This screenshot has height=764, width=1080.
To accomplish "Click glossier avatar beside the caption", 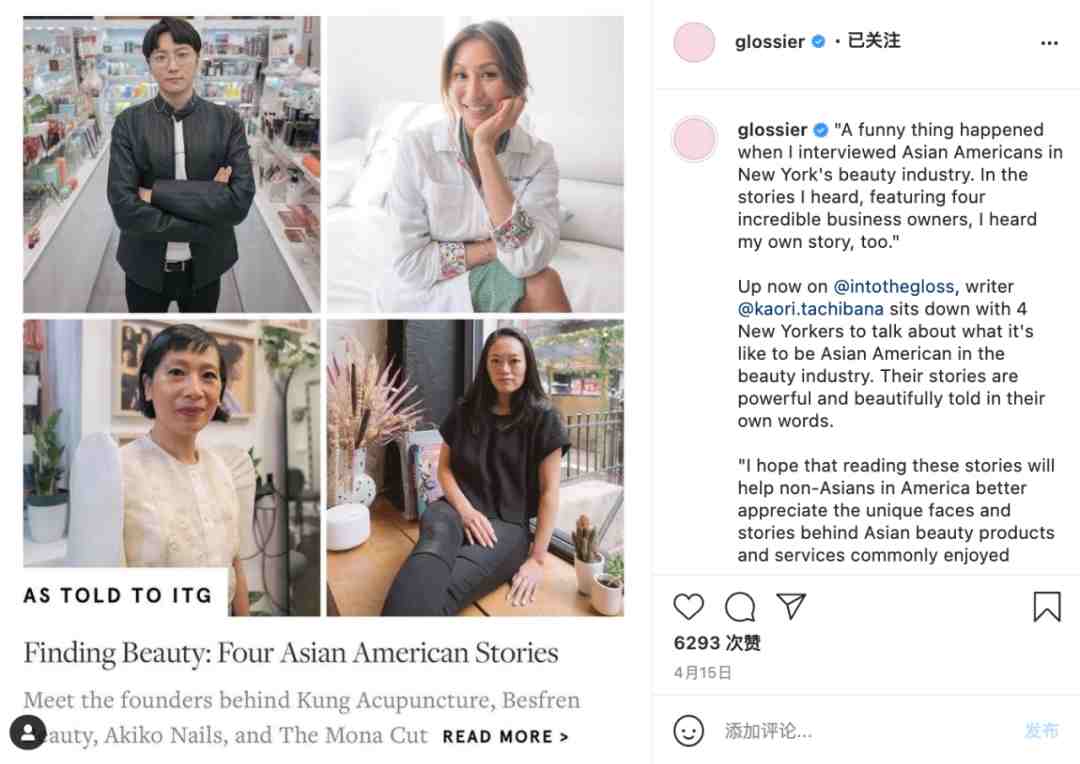I will [694, 138].
